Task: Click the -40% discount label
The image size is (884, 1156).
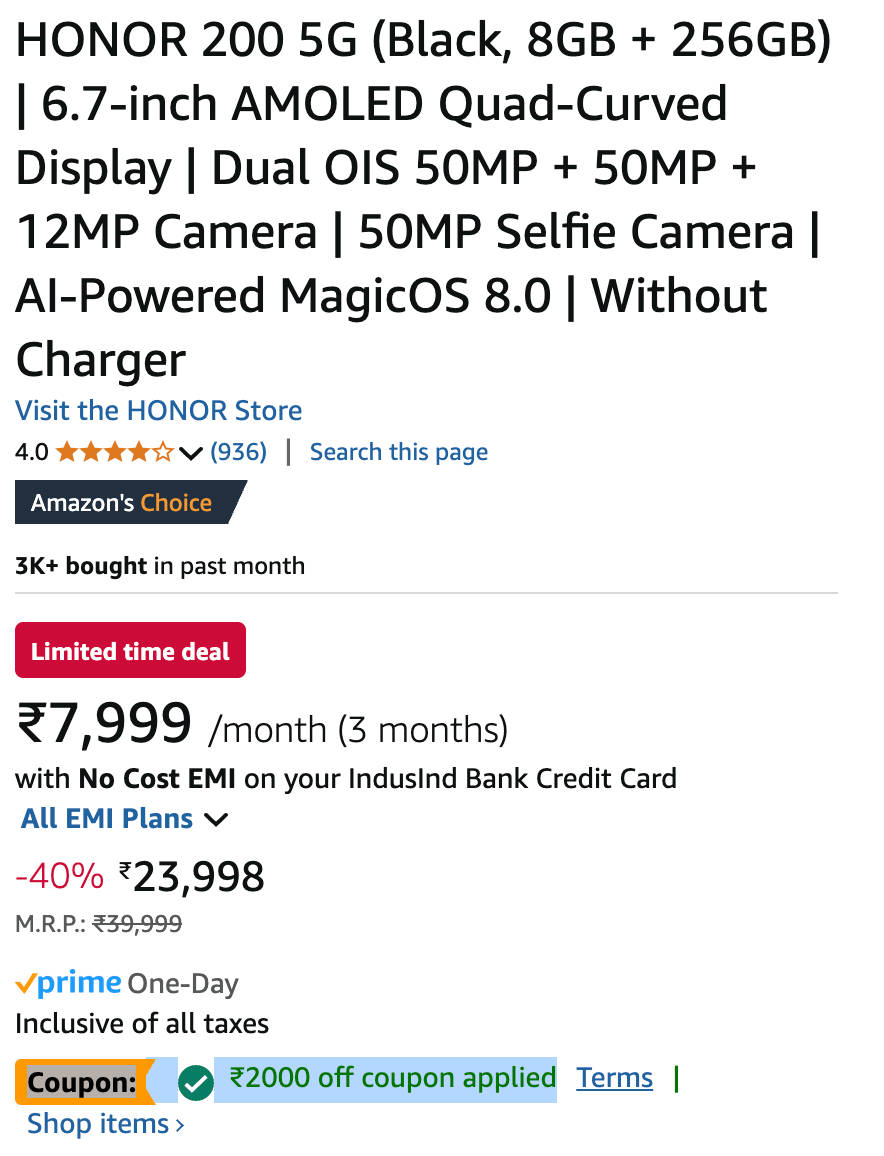Action: click(x=59, y=877)
